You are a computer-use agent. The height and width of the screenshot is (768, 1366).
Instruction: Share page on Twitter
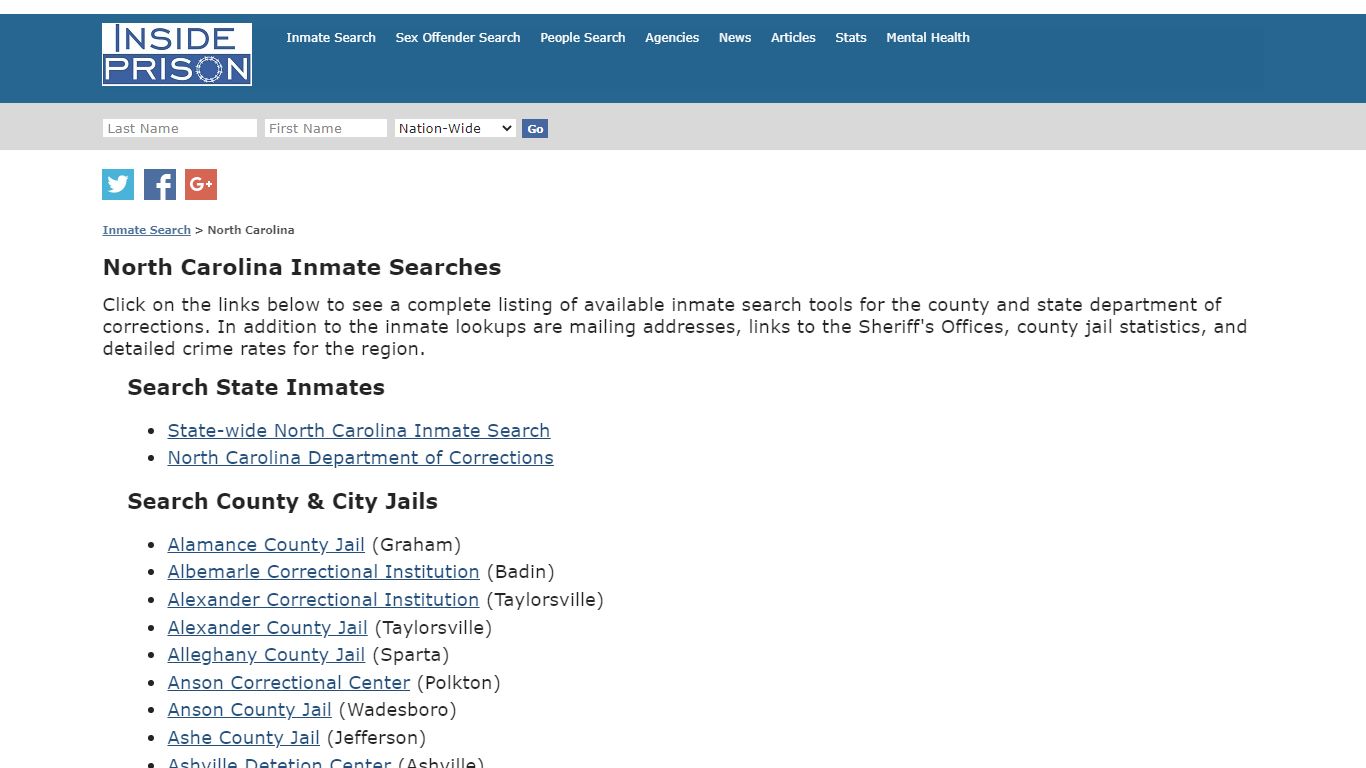pyautogui.click(x=118, y=184)
